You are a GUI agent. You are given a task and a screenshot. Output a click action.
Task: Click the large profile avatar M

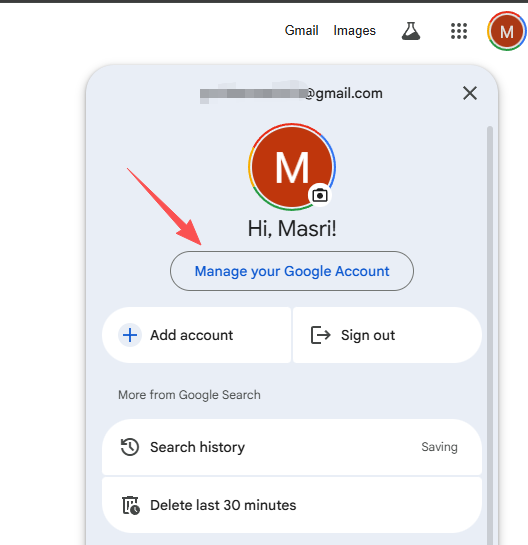(292, 167)
